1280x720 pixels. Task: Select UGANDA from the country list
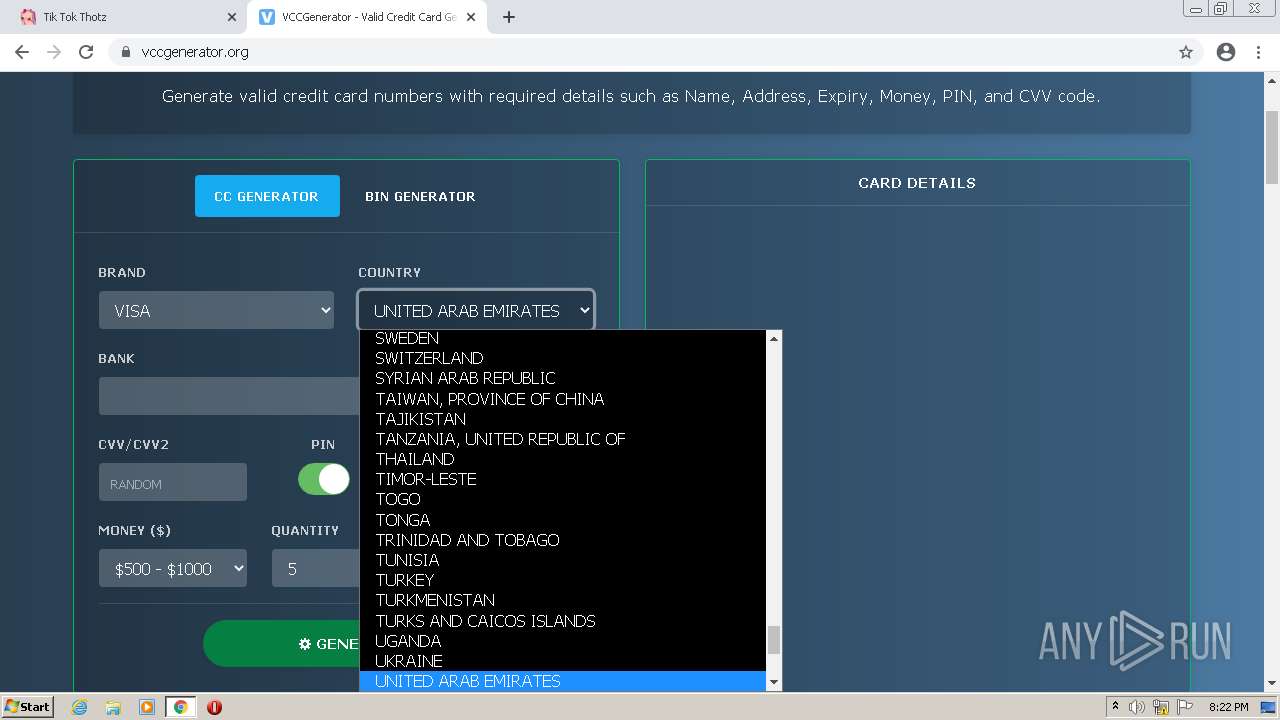(x=563, y=640)
